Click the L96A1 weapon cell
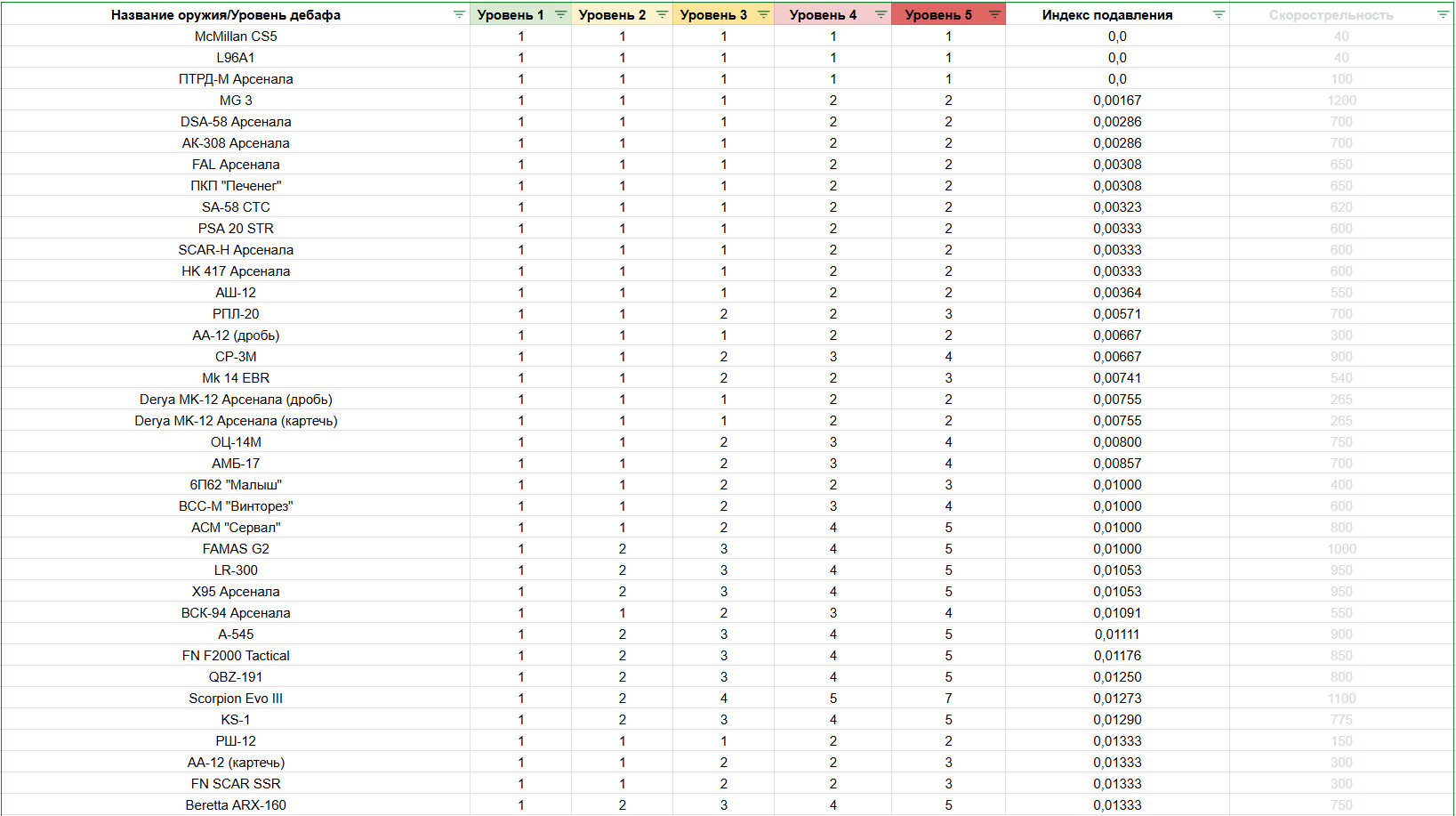Screen dimensions: 1456x816 pos(236,58)
